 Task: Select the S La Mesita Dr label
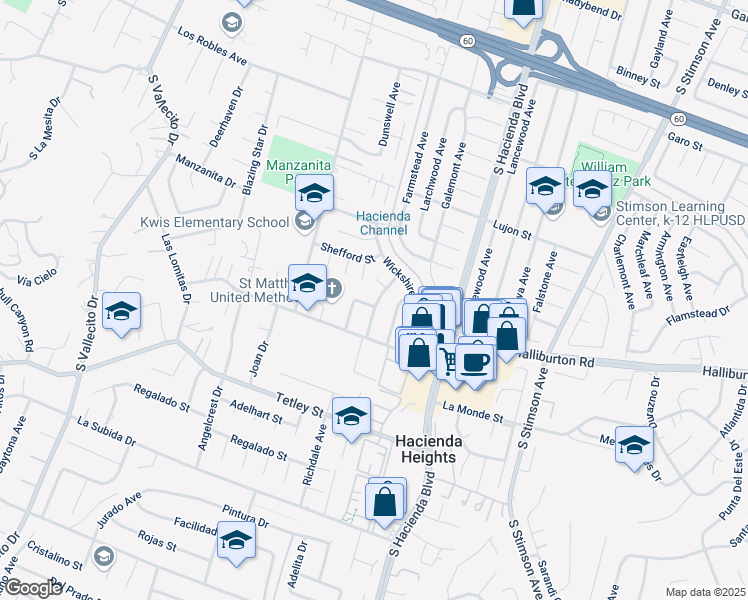(x=45, y=128)
